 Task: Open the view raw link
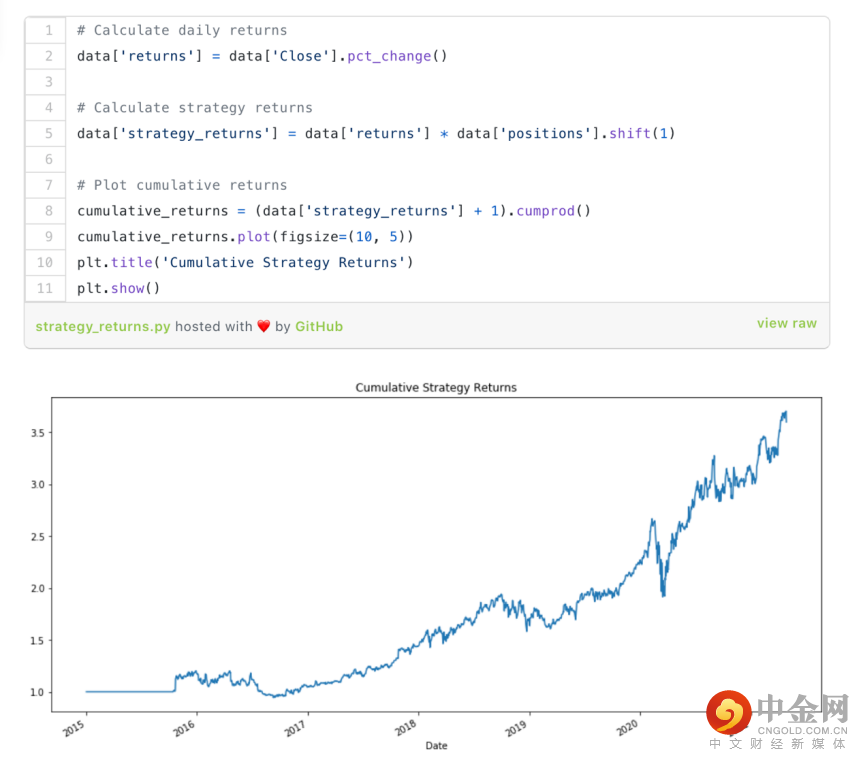[x=786, y=323]
